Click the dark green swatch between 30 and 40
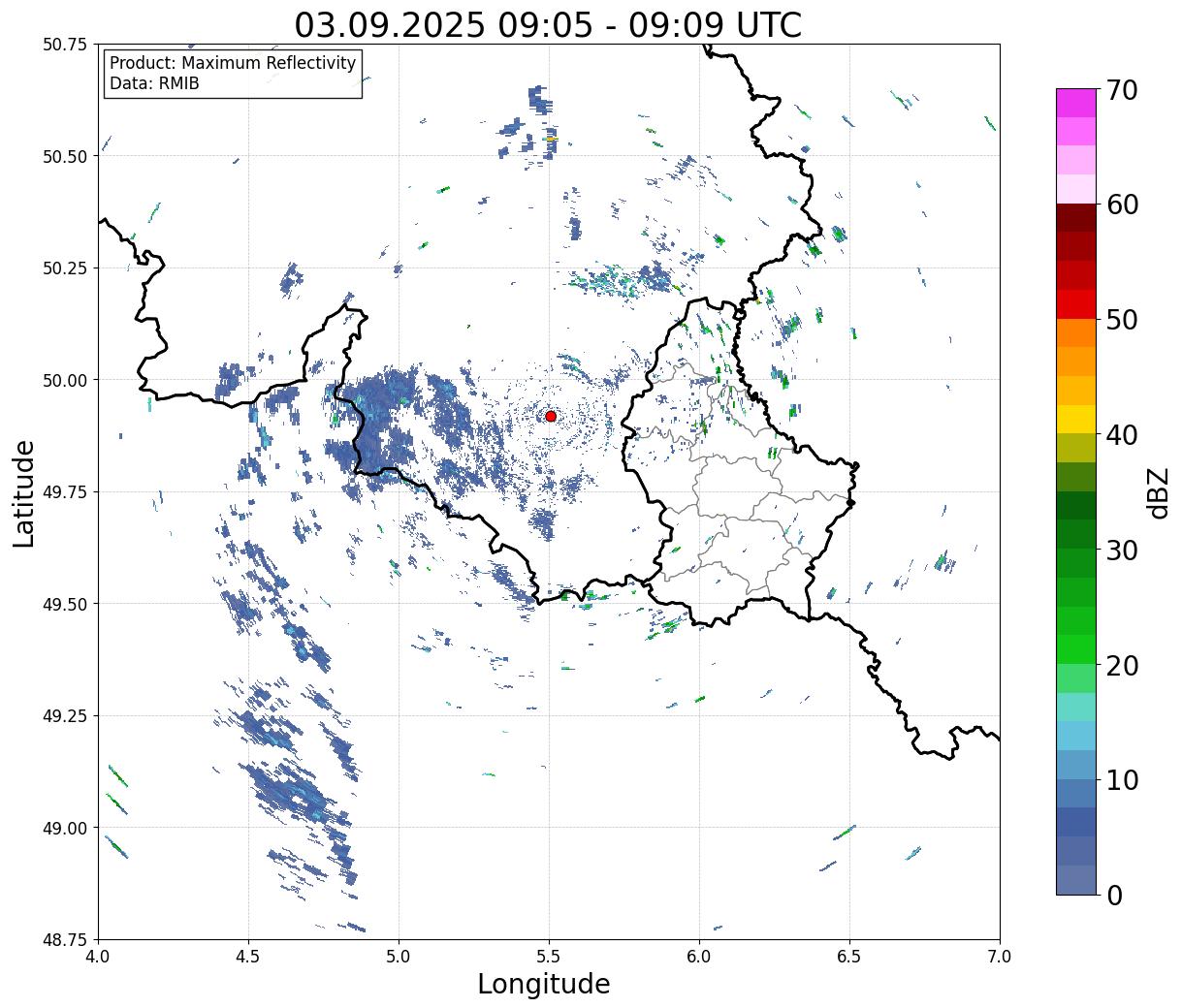This screenshot has width=1182, height=1008. pyautogui.click(x=1076, y=506)
